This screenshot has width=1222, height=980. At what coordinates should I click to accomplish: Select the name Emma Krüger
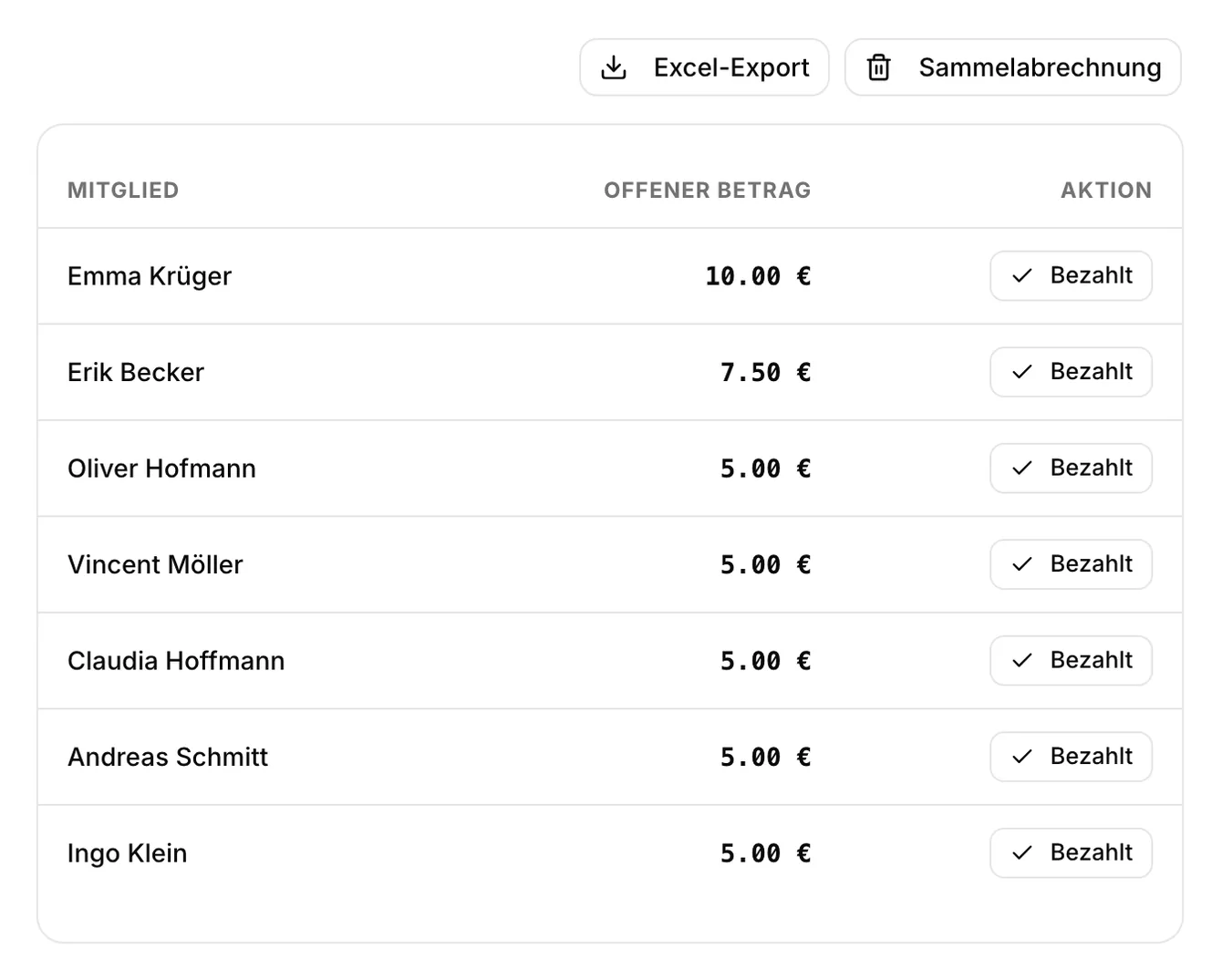[x=150, y=276]
